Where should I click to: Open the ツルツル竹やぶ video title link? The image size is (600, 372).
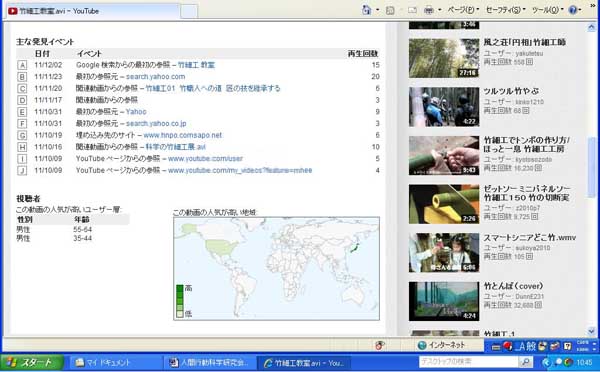(x=511, y=91)
